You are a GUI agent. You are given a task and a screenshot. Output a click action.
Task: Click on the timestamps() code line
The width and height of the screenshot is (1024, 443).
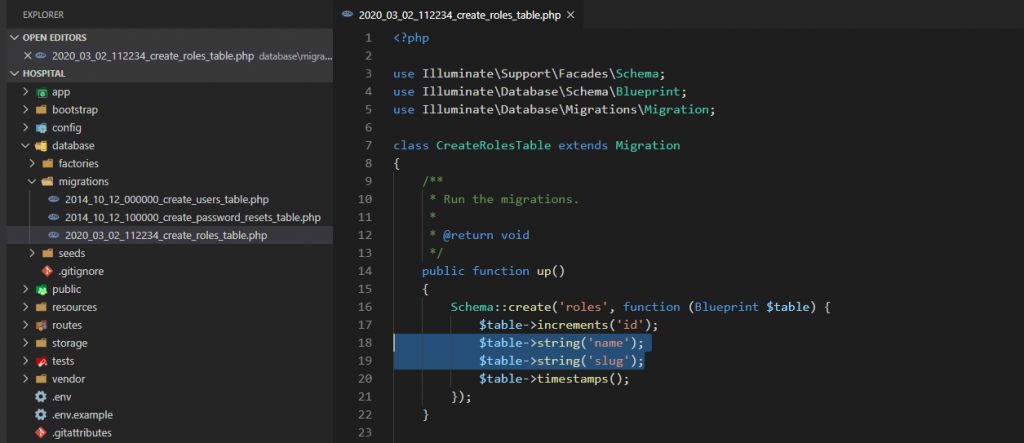554,378
